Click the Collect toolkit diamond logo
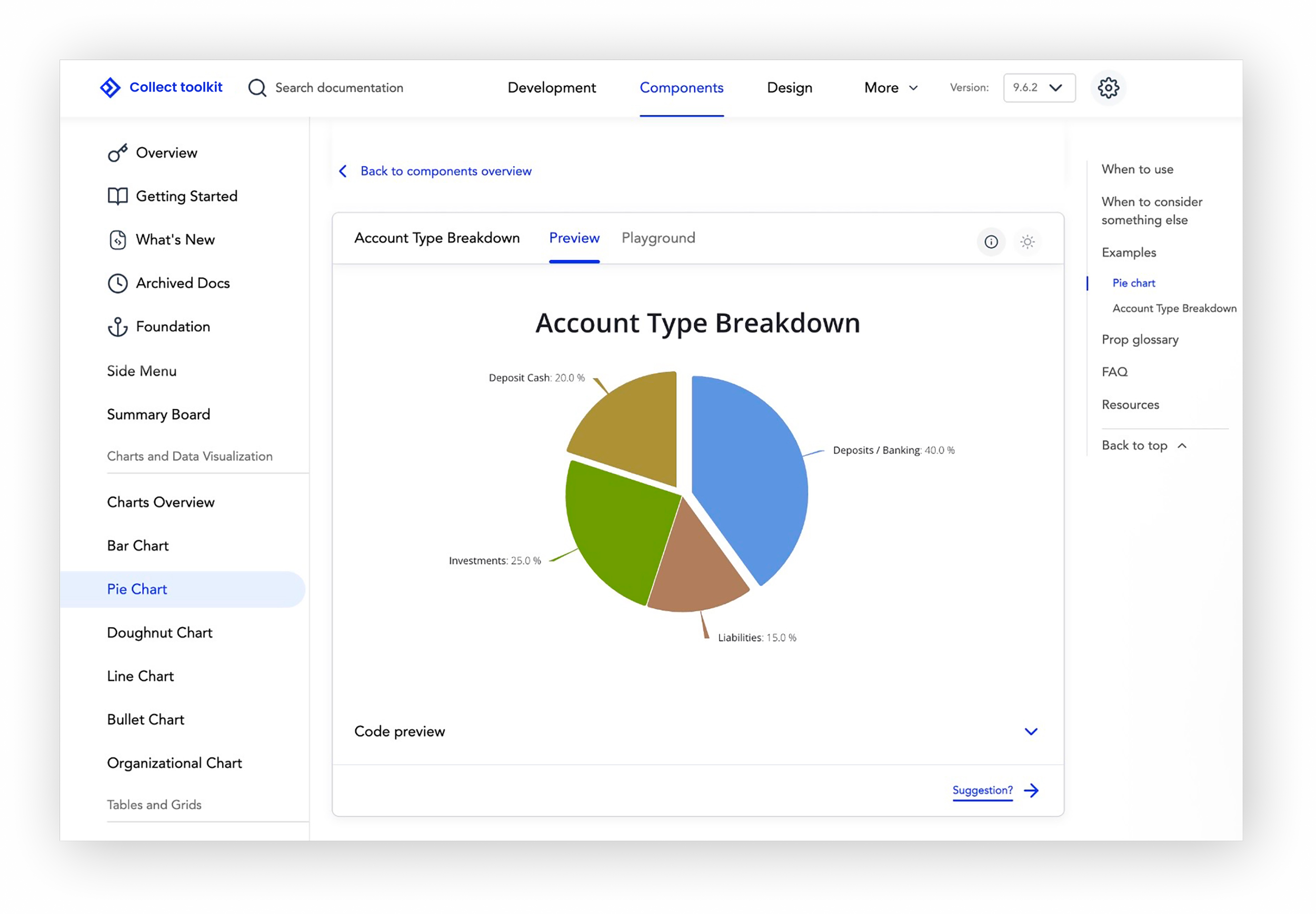This screenshot has height=914, width=1316. click(110, 88)
